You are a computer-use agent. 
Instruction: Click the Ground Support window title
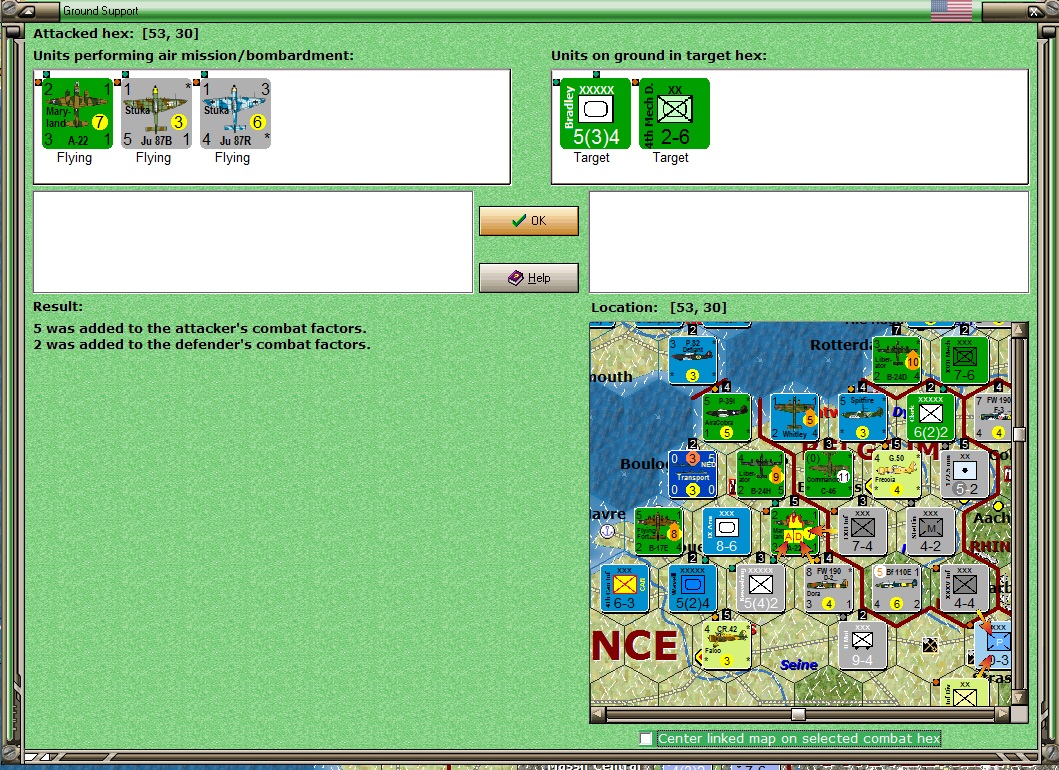coord(101,11)
